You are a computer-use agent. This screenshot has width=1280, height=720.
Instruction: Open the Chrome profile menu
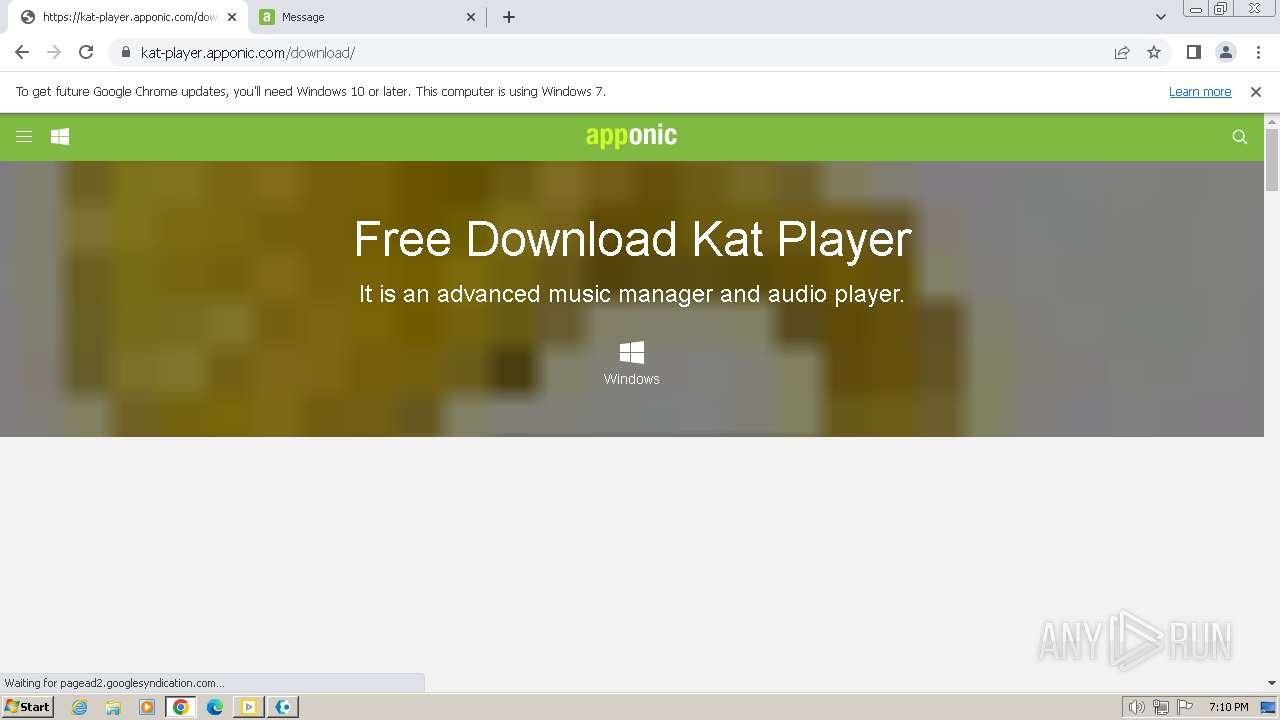pos(1225,53)
